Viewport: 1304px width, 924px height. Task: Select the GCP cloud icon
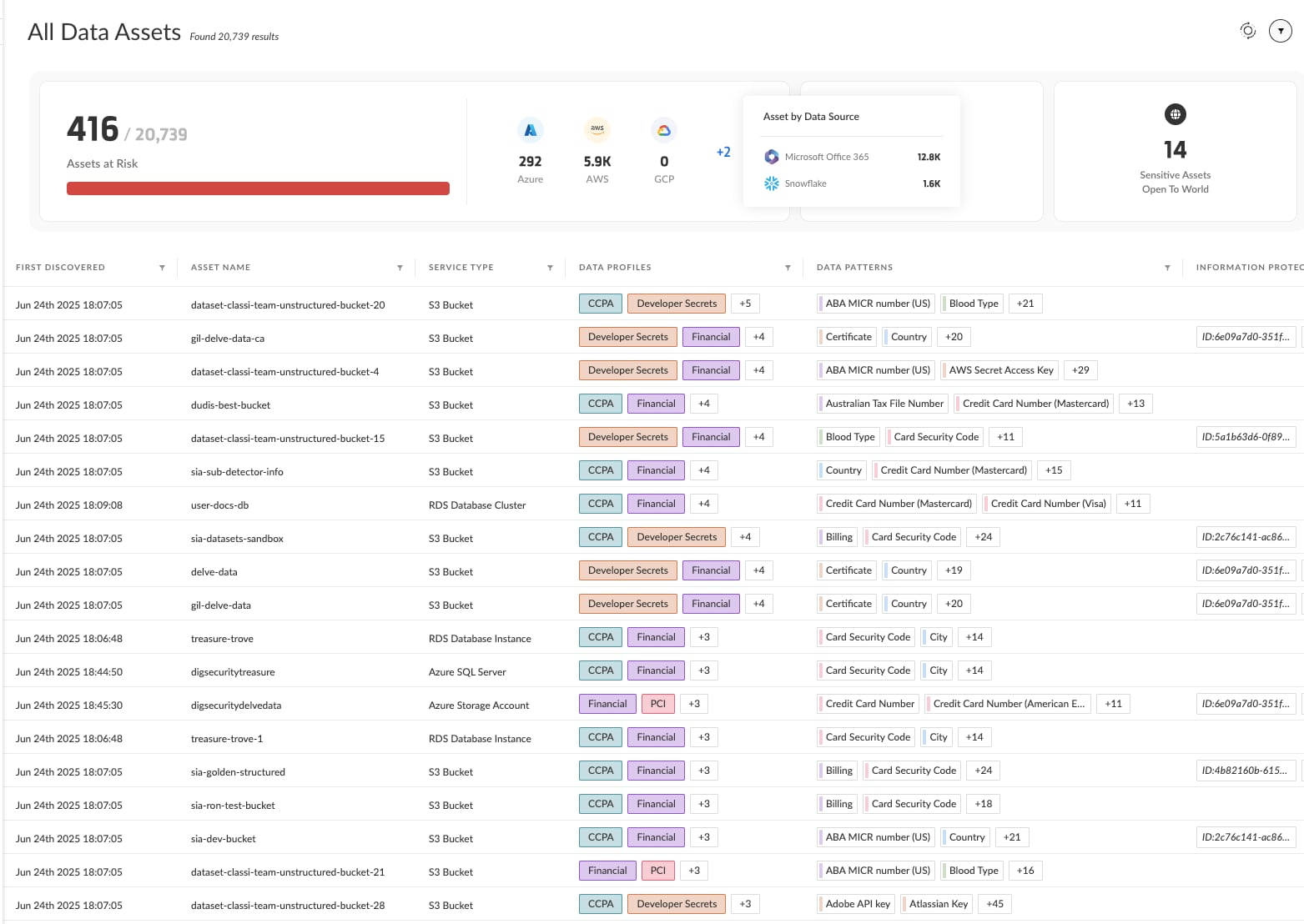point(663,130)
